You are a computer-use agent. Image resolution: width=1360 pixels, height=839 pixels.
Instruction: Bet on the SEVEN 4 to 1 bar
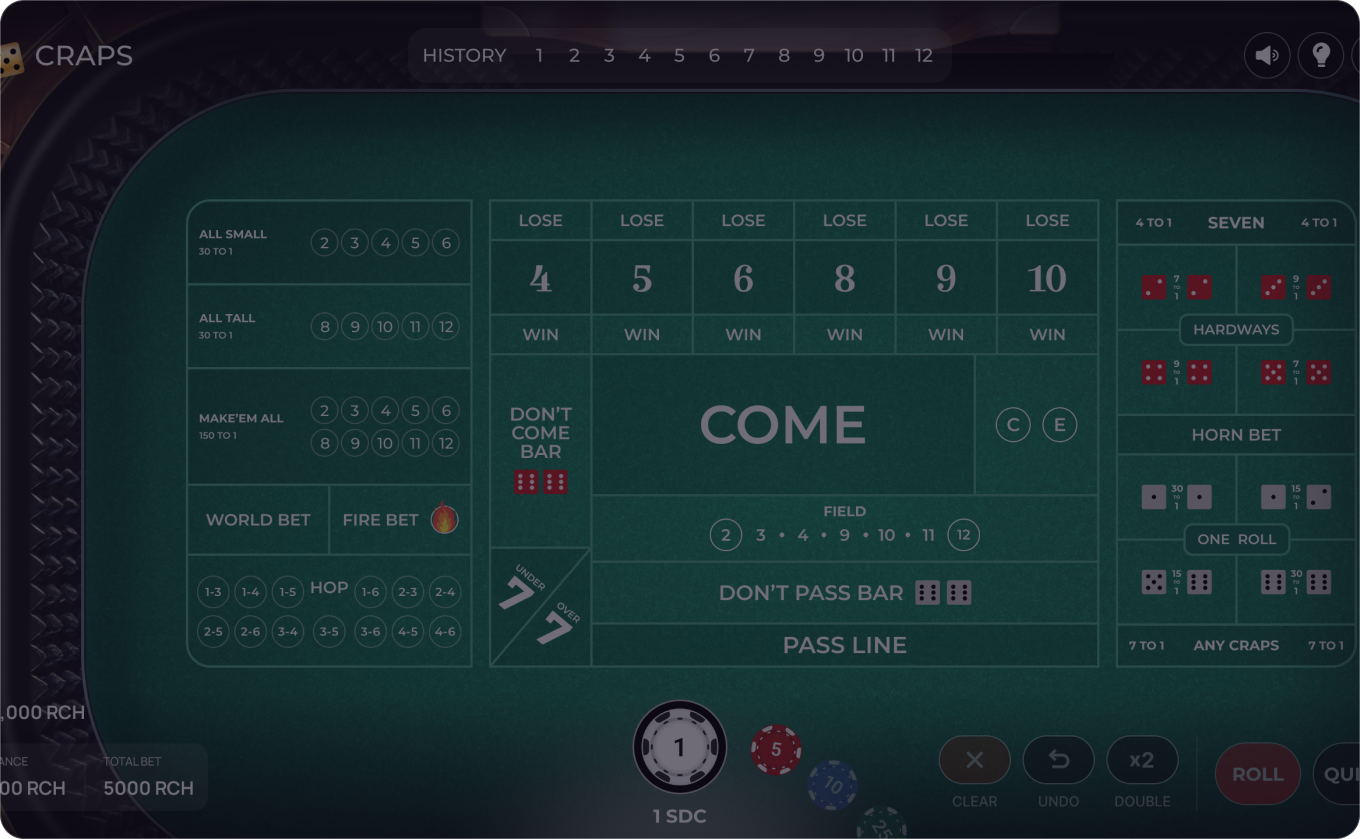(x=1236, y=222)
